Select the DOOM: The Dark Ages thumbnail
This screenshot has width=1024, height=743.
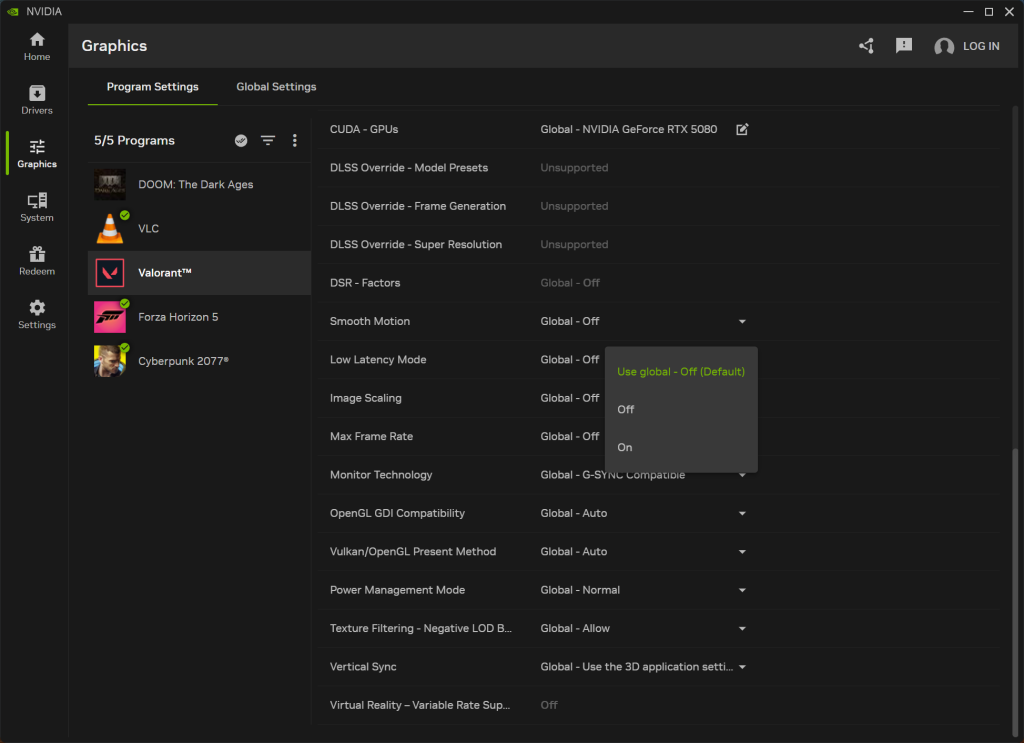pos(110,185)
